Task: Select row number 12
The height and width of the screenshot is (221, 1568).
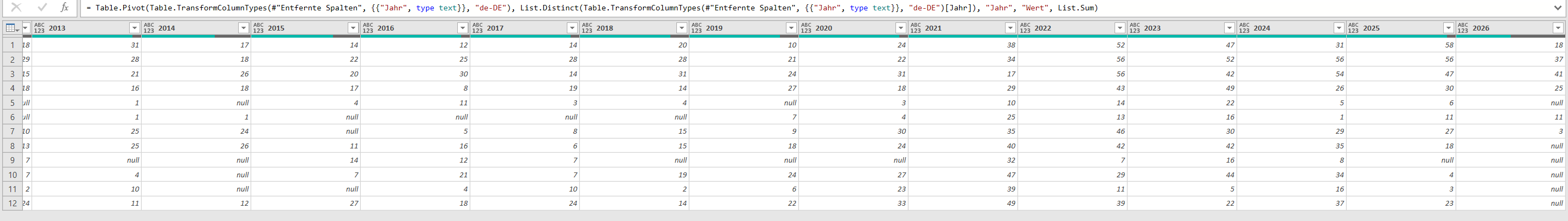Action: 11,204
